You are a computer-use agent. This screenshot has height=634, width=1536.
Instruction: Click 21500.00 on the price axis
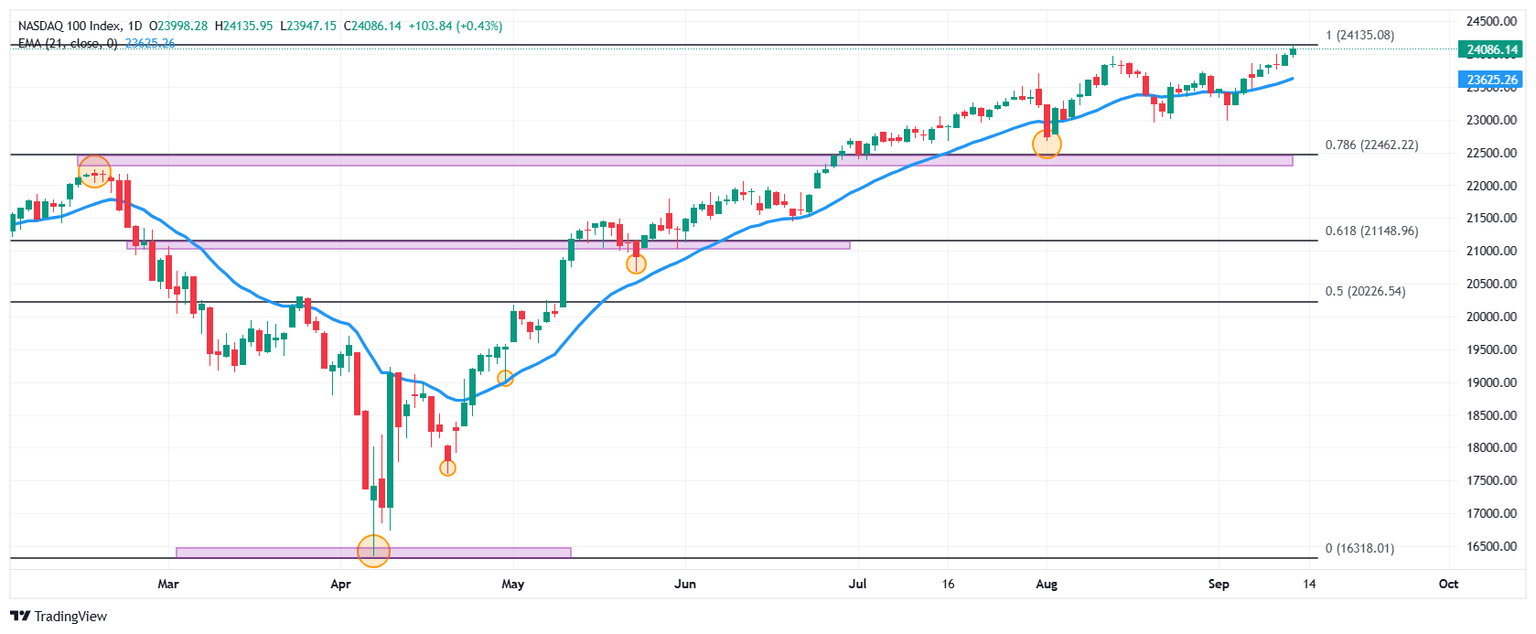pos(1492,218)
